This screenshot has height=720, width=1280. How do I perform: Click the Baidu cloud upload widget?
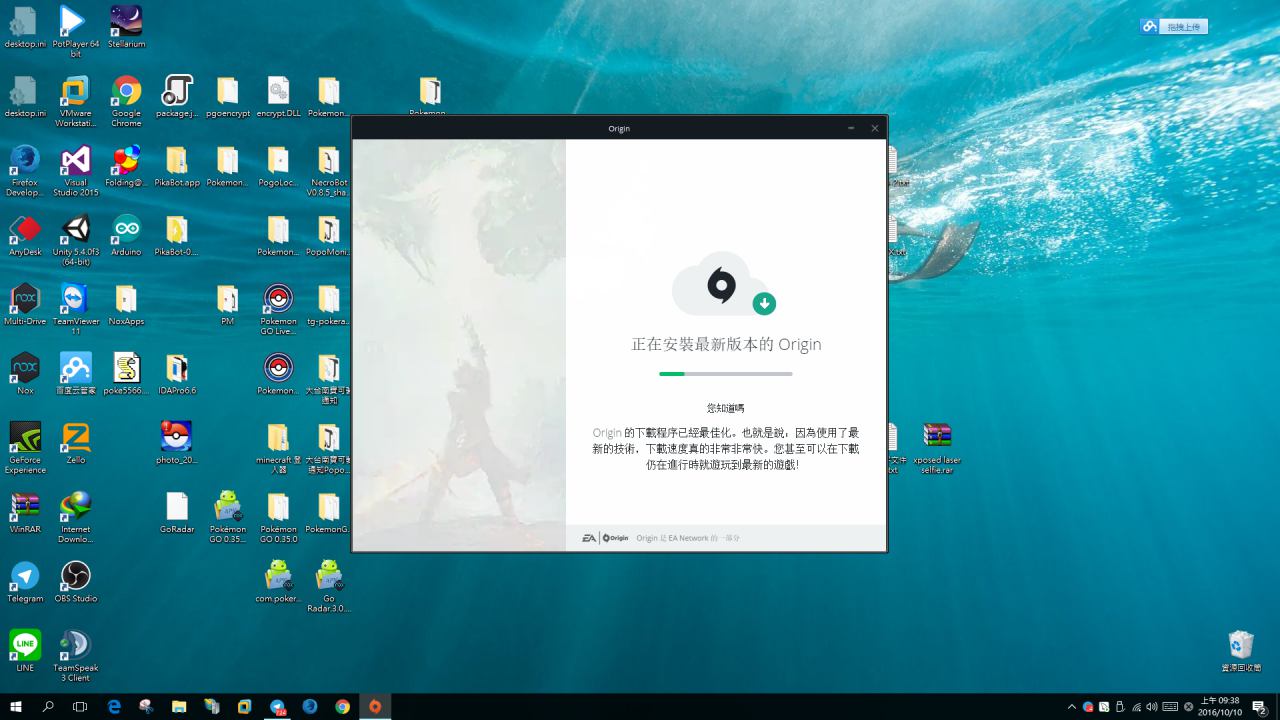pos(1174,27)
